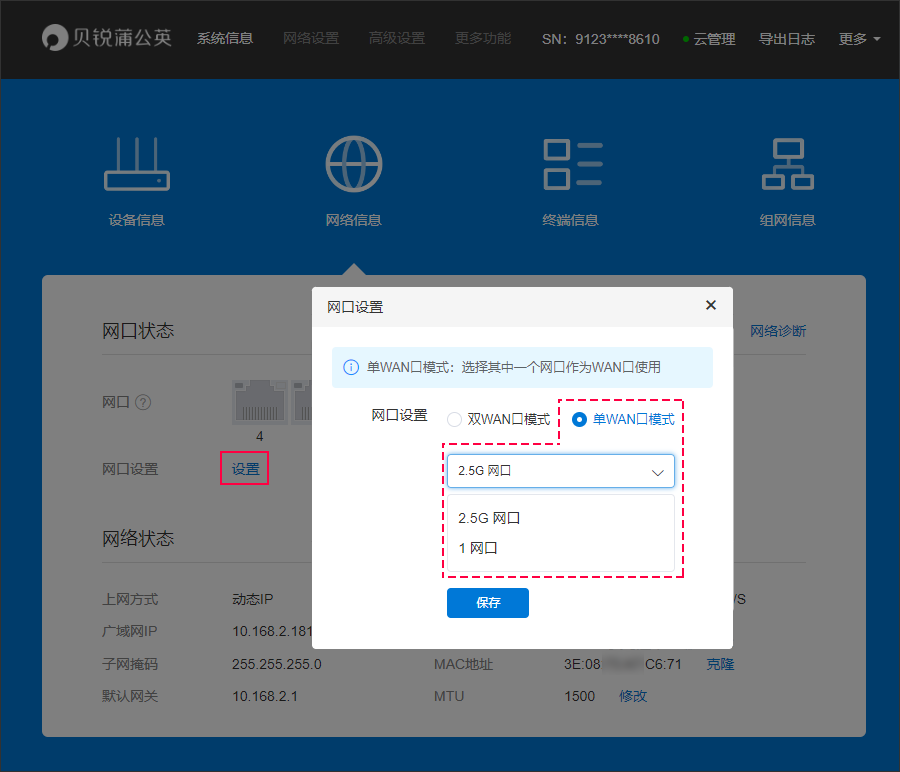Screen dimensions: 900x772
Task: Open 更多功能 menu
Action: click(x=483, y=38)
